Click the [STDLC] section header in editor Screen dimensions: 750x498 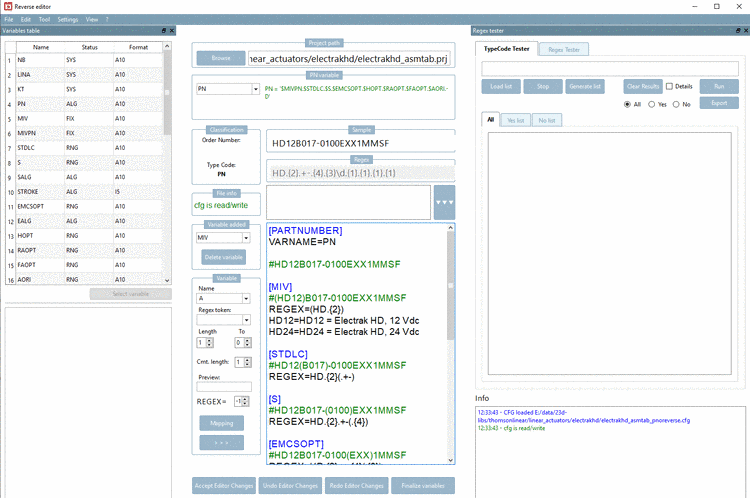point(288,354)
